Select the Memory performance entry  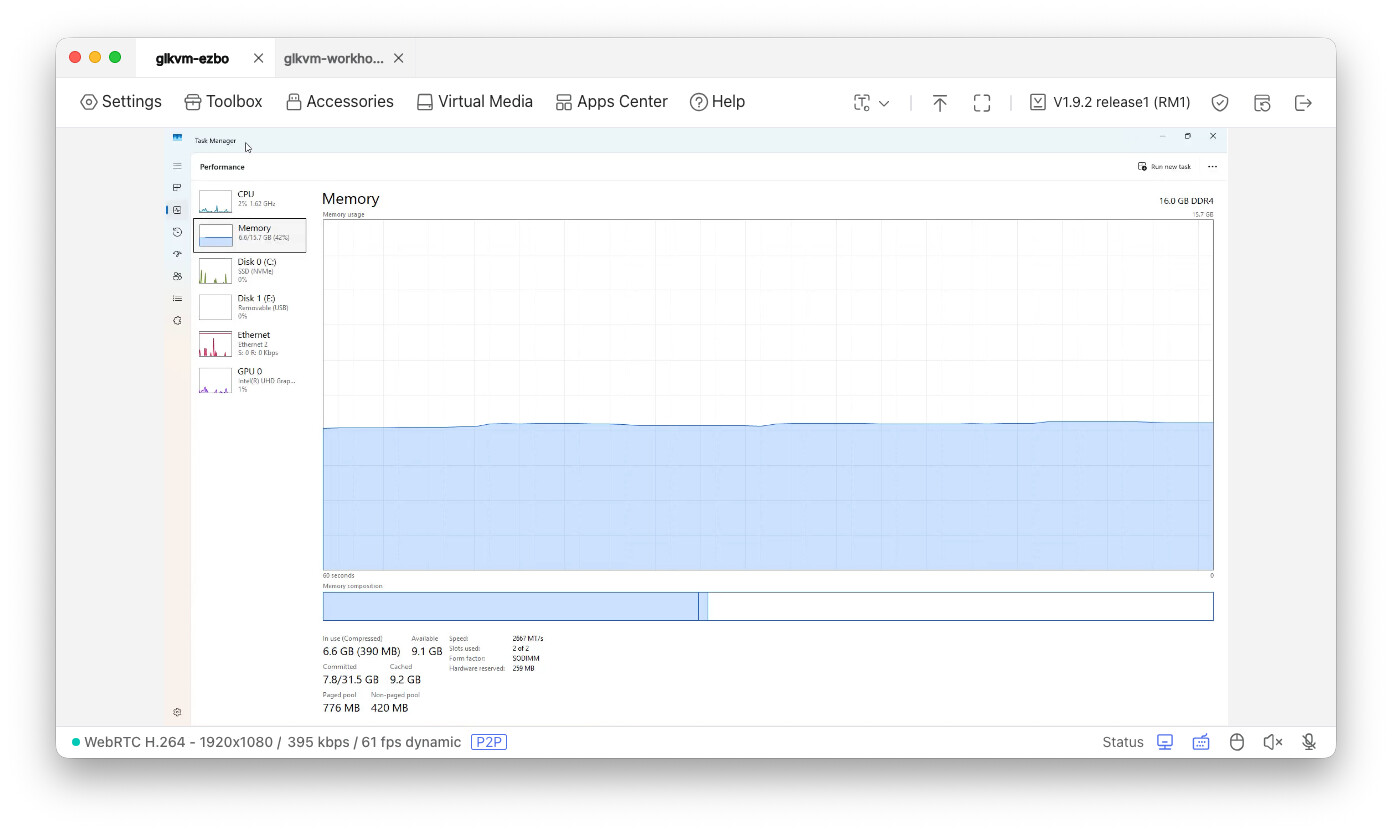(250, 235)
